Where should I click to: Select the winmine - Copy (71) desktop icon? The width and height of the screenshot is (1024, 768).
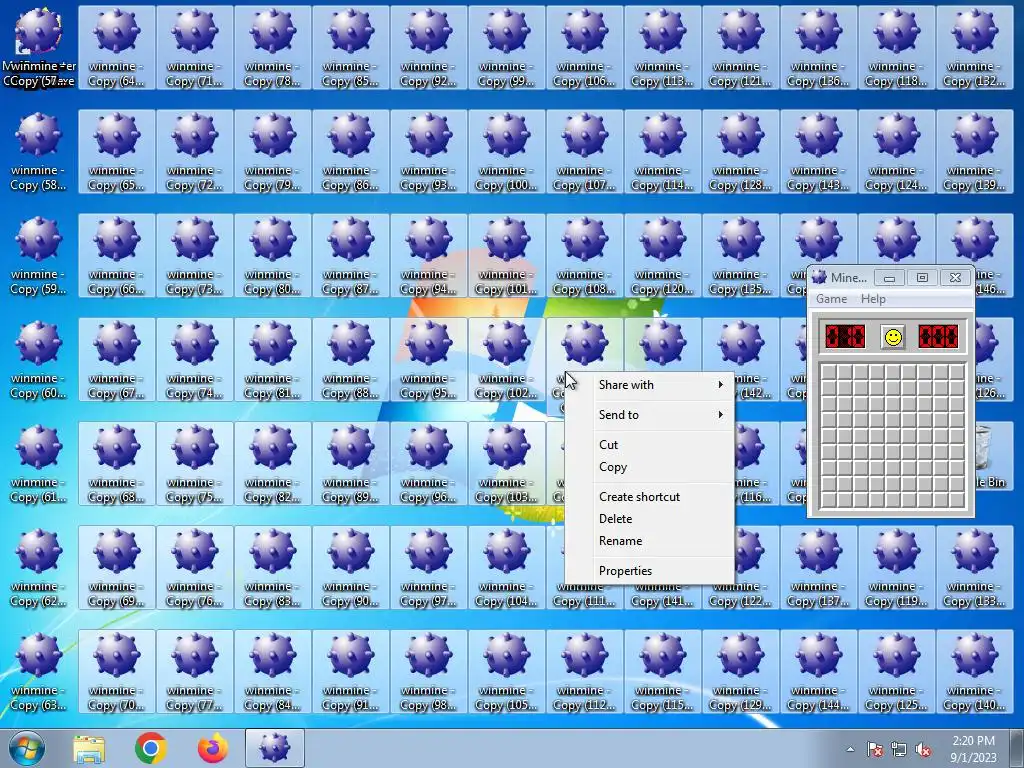(x=195, y=48)
